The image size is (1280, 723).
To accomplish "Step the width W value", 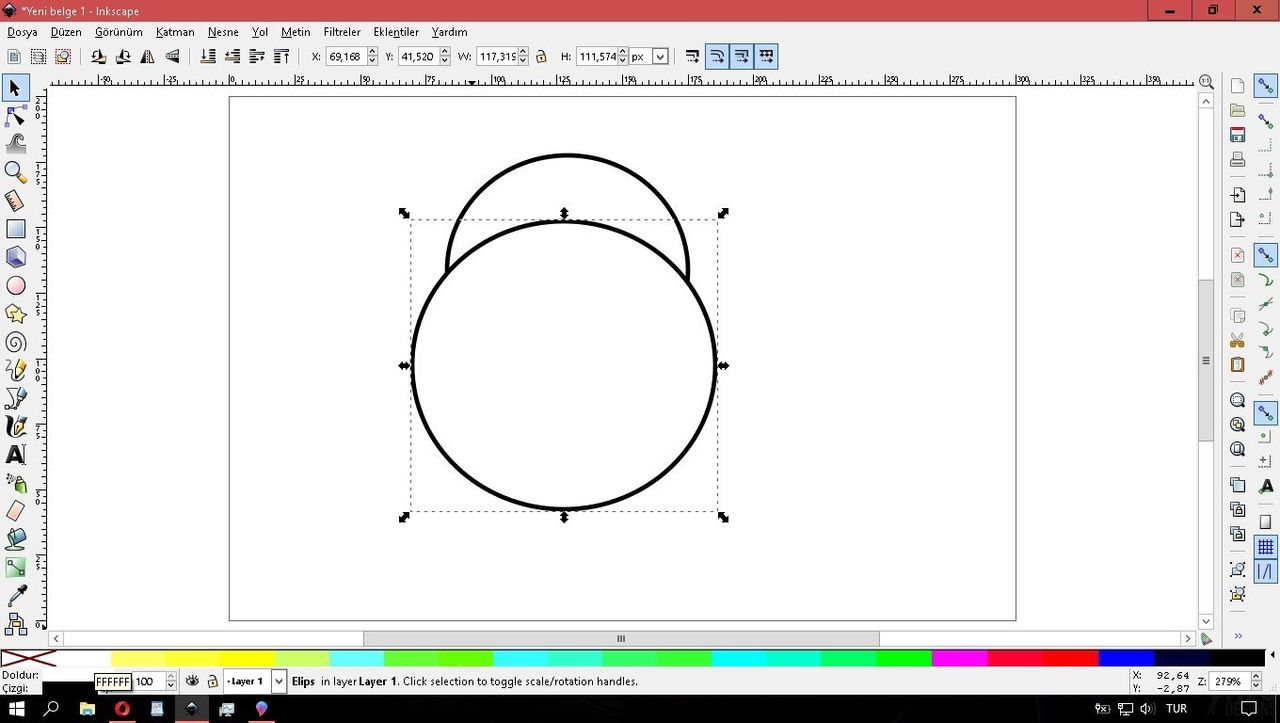I will pyautogui.click(x=523, y=57).
